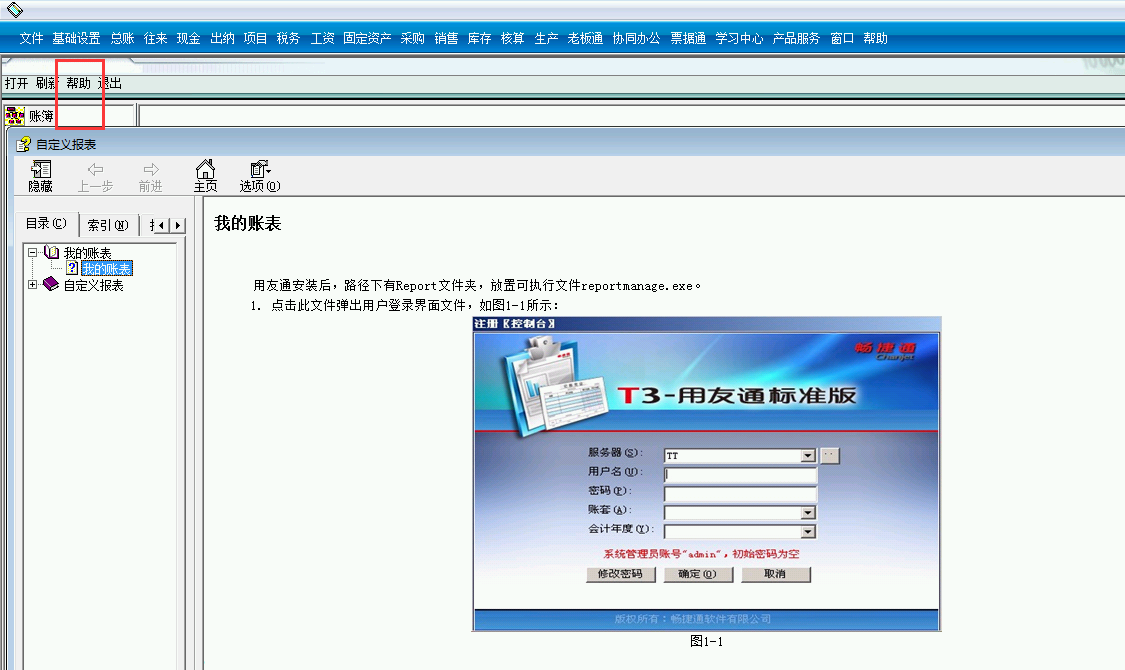Viewport: 1125px width, 670px height.
Task: Open the 固定资产 menu
Action: pyautogui.click(x=367, y=39)
